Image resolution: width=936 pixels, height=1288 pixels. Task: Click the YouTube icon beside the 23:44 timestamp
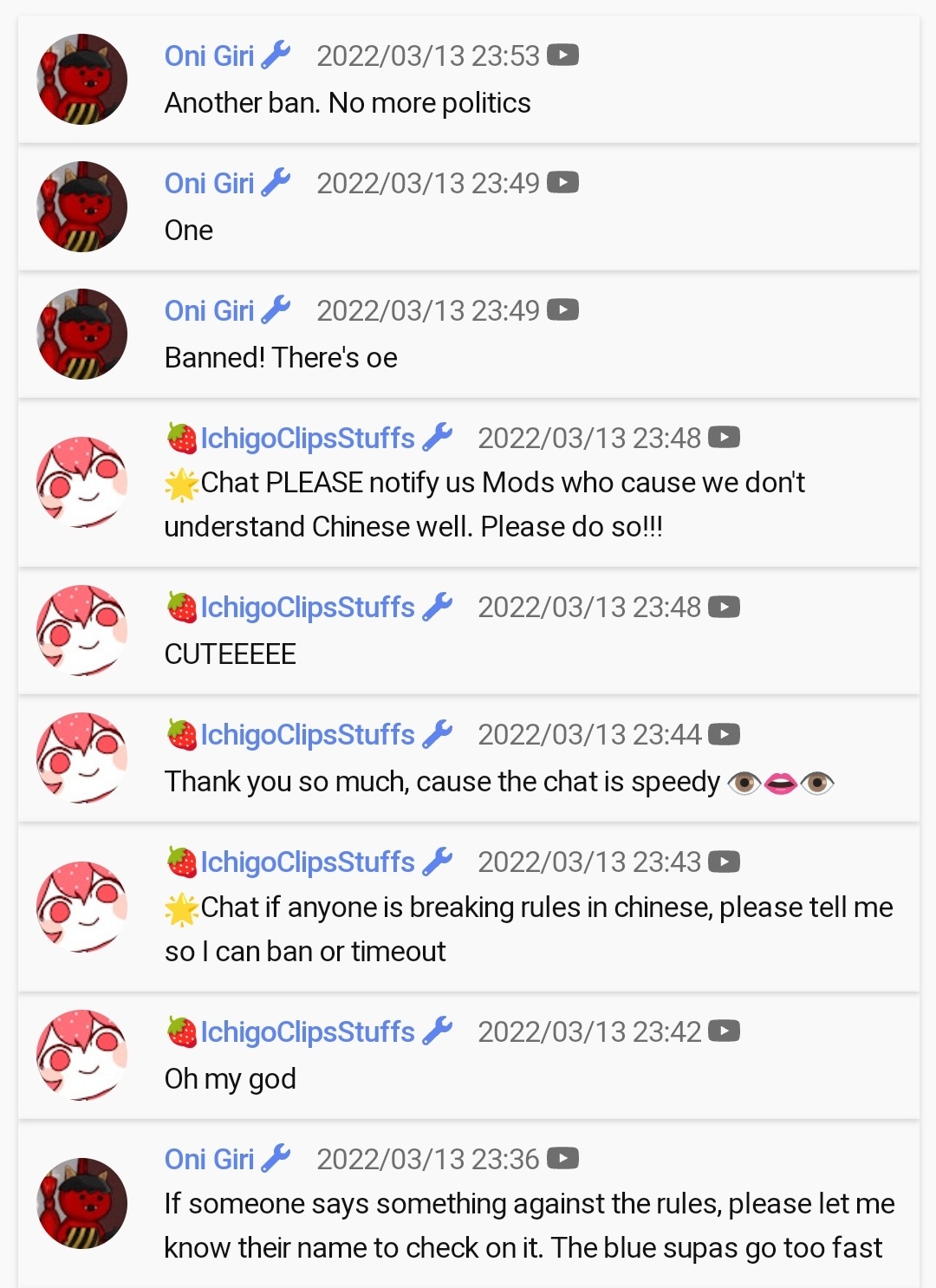[724, 734]
